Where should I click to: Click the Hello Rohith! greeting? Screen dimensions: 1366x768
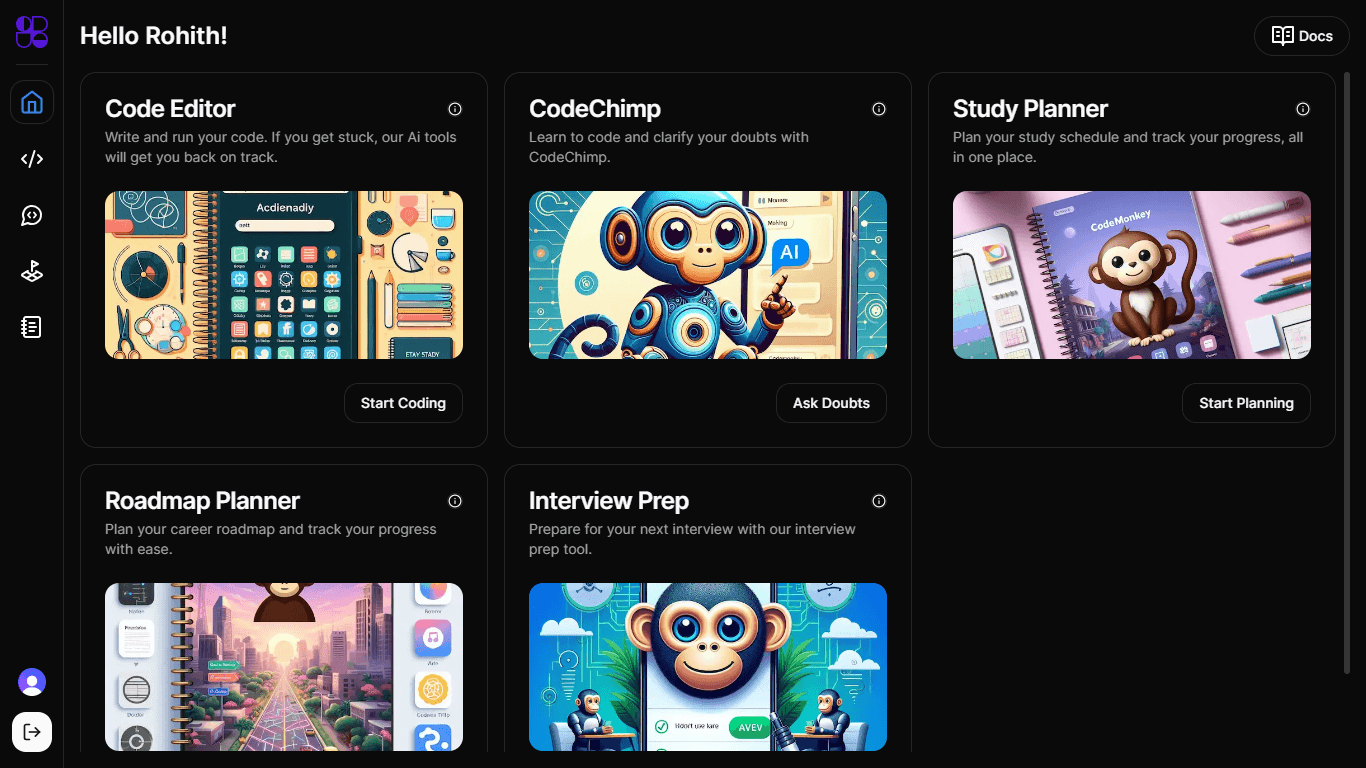[x=154, y=36]
